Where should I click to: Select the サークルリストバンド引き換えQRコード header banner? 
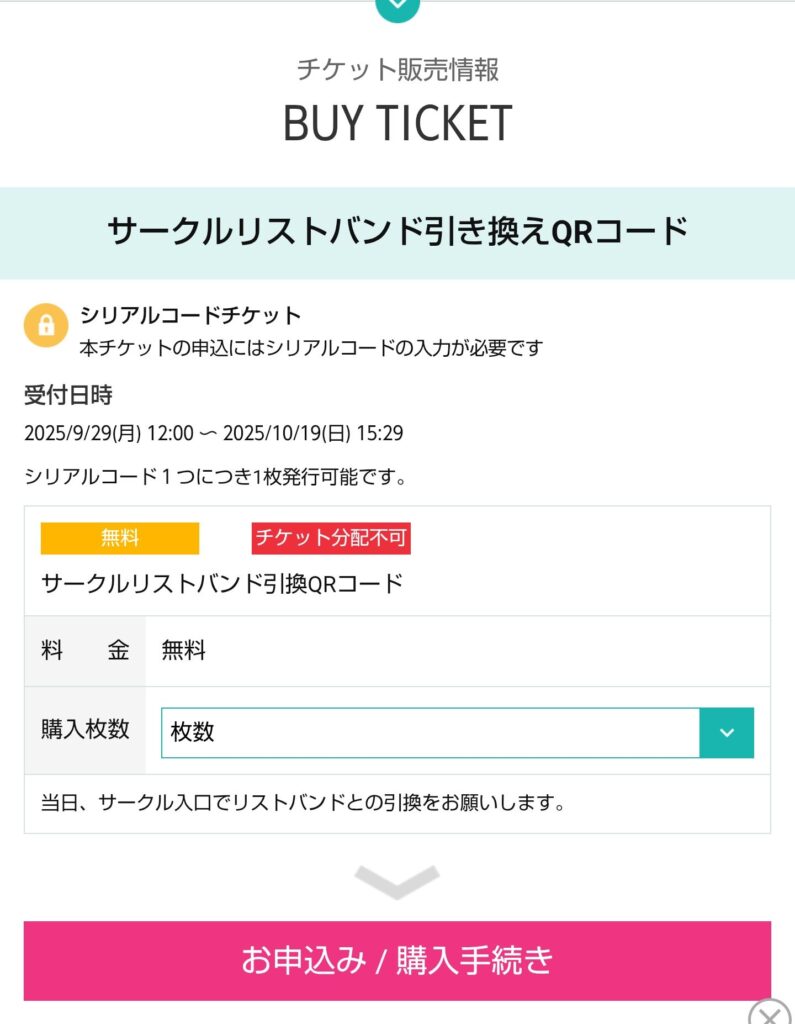point(397,232)
